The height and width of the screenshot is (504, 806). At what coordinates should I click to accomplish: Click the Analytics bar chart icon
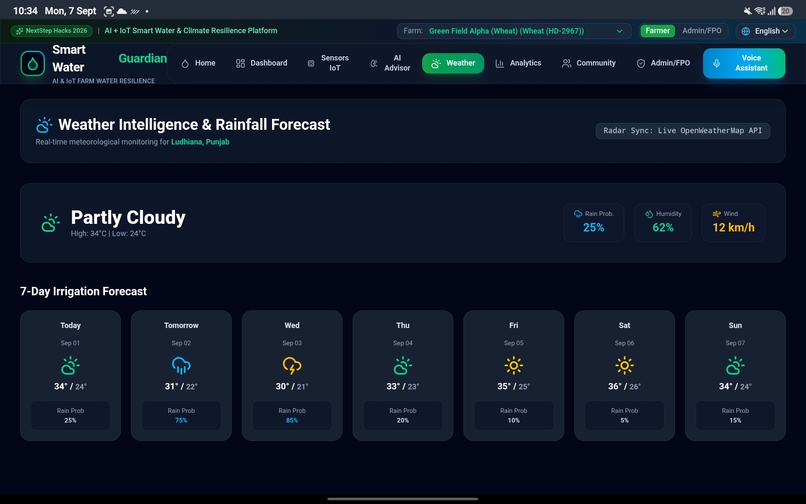coord(499,63)
